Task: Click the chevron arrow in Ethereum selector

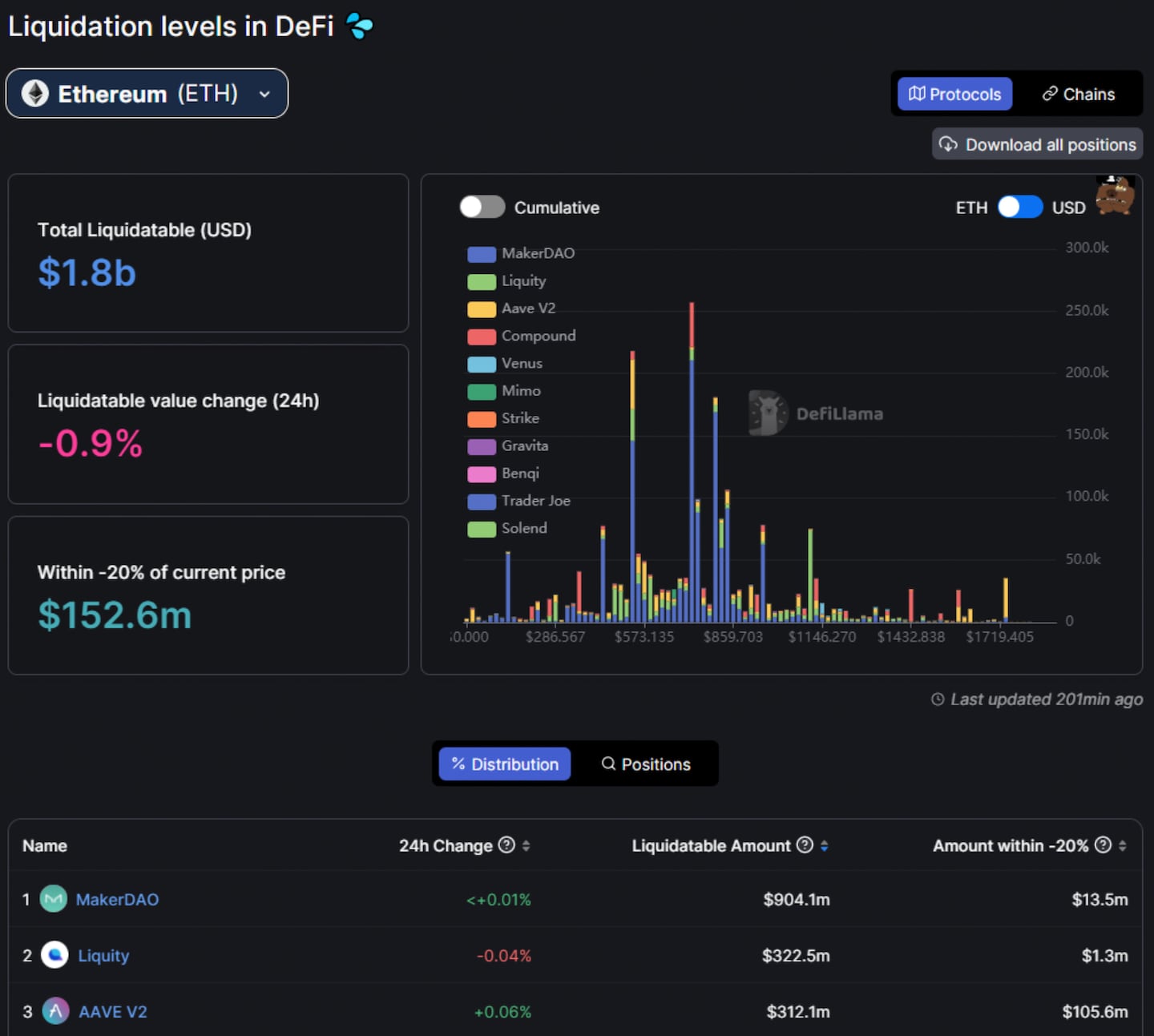Action: pos(264,94)
